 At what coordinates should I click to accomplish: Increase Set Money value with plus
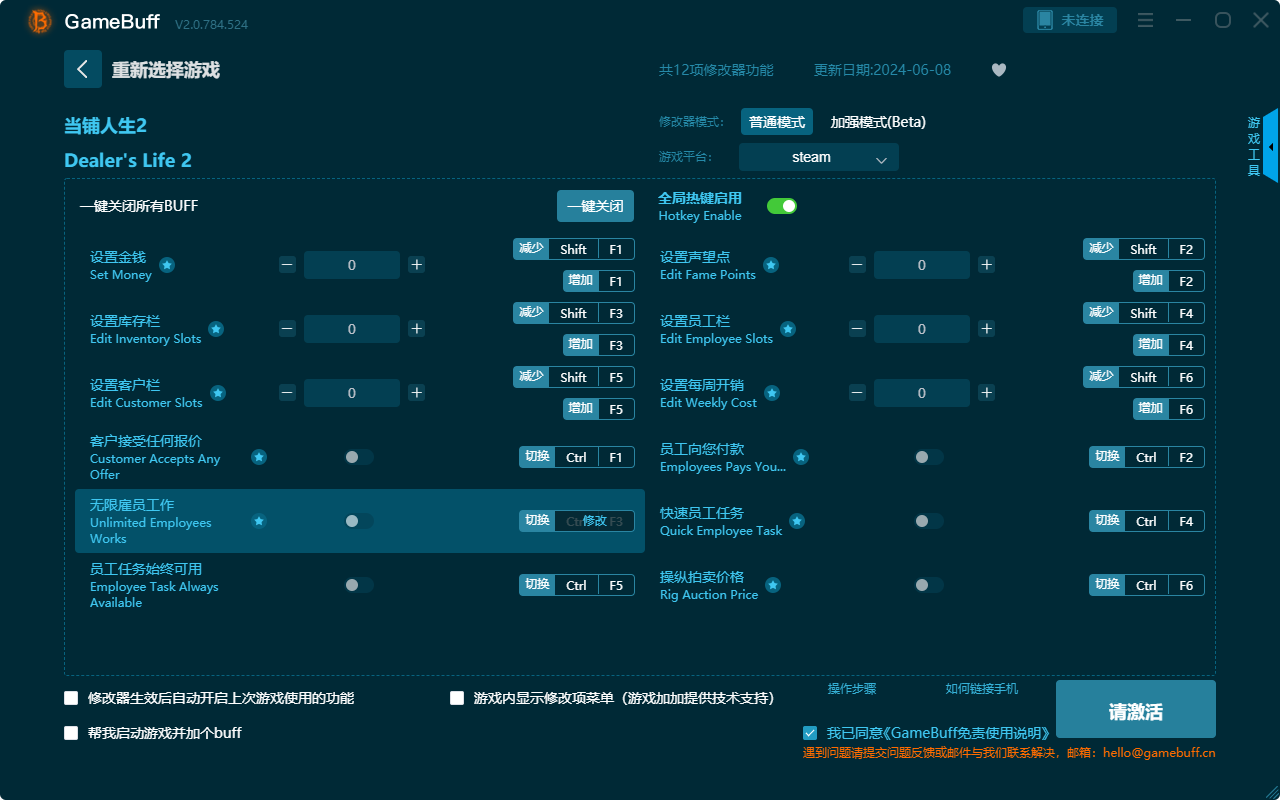coord(417,265)
